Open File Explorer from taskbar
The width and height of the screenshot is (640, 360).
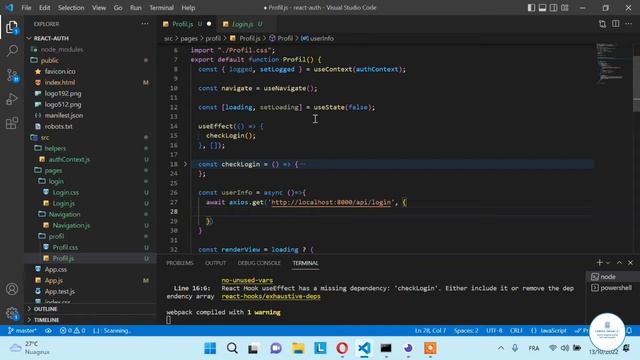(x=298, y=348)
